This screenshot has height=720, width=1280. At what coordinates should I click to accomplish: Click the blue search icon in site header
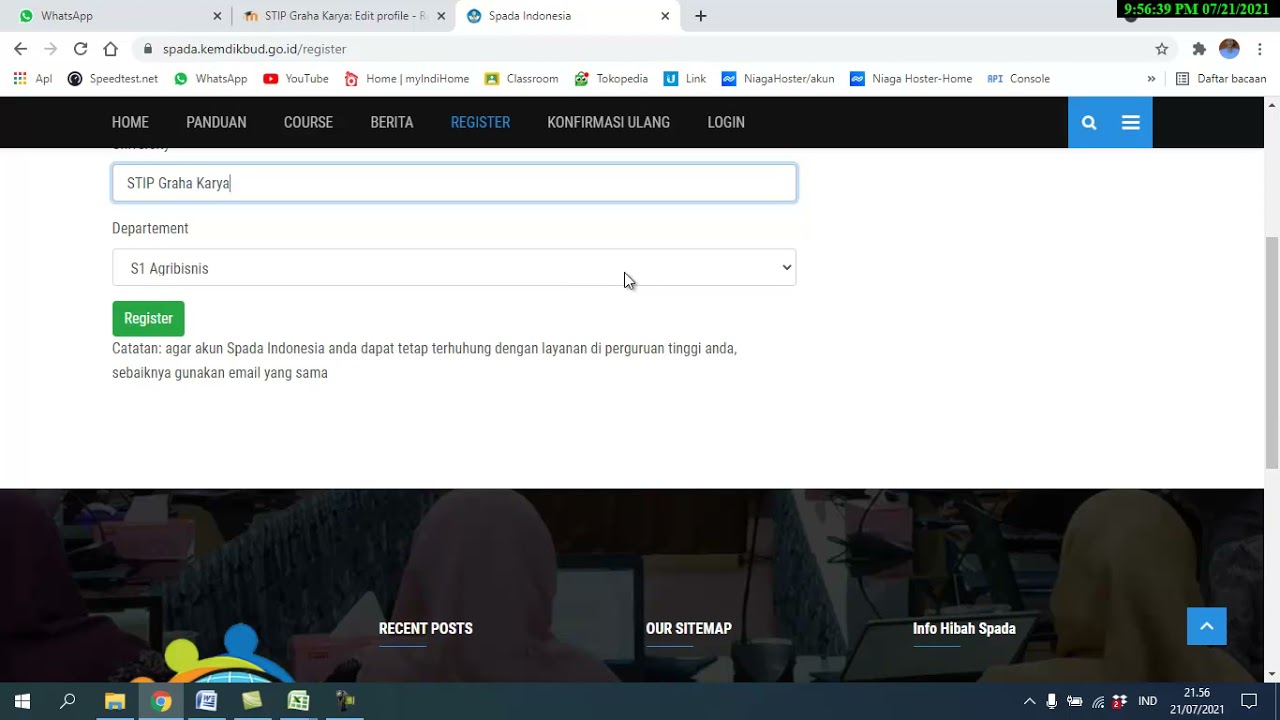tap(1089, 122)
